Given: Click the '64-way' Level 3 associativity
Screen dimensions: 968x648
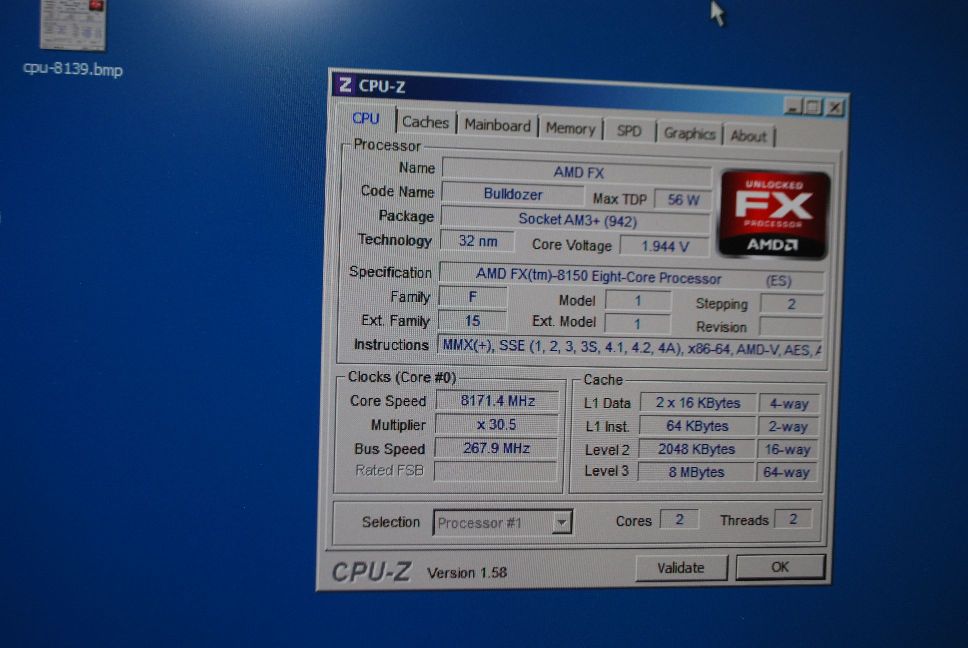Looking at the screenshot, I should [786, 473].
